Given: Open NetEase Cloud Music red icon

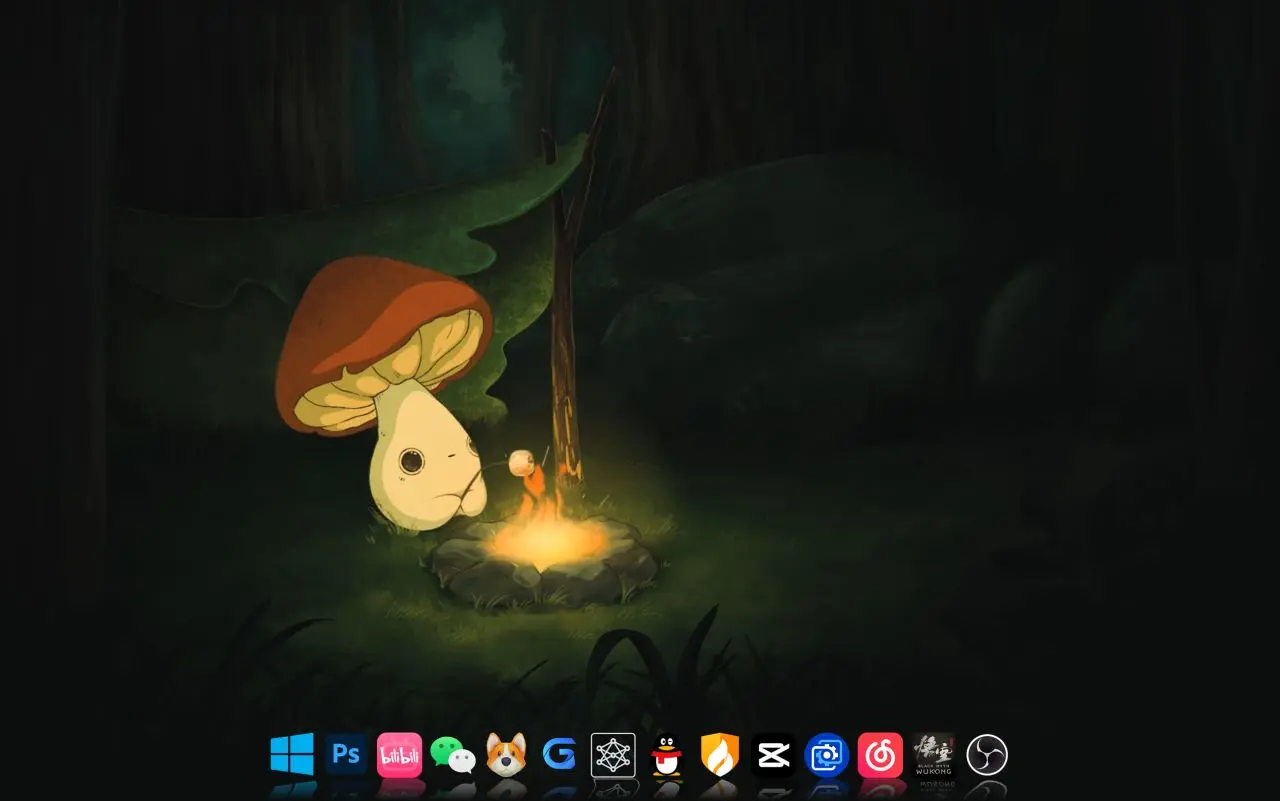Looking at the screenshot, I should [x=880, y=755].
